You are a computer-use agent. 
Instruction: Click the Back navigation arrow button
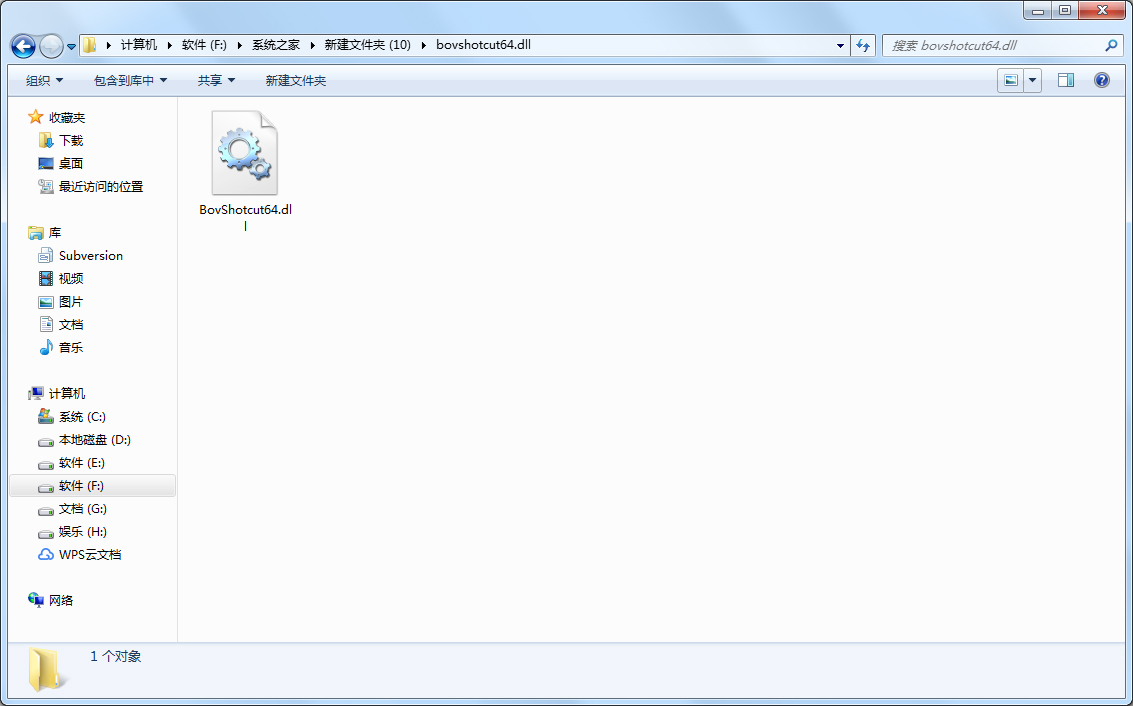[x=23, y=46]
